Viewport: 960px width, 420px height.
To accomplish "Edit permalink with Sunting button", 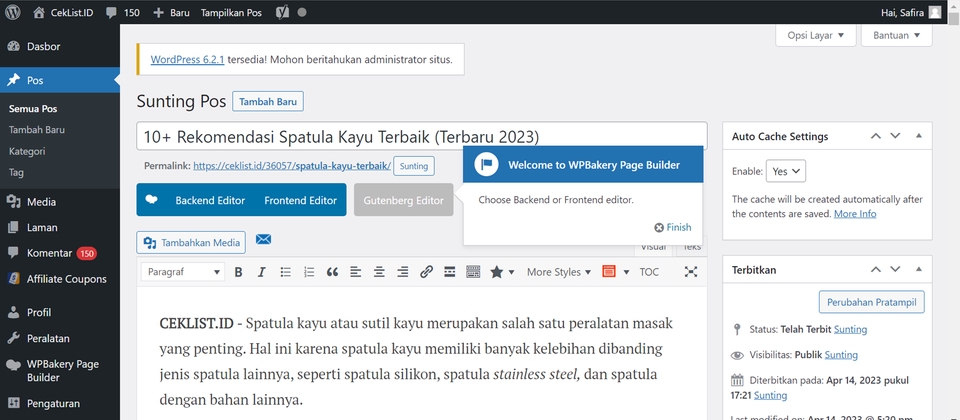I will [414, 166].
